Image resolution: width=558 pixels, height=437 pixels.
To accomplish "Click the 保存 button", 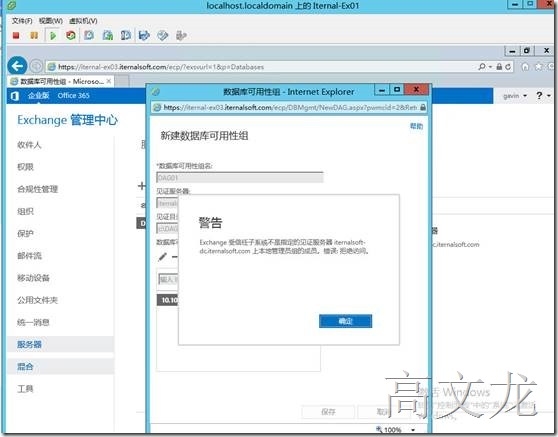I will tap(328, 412).
